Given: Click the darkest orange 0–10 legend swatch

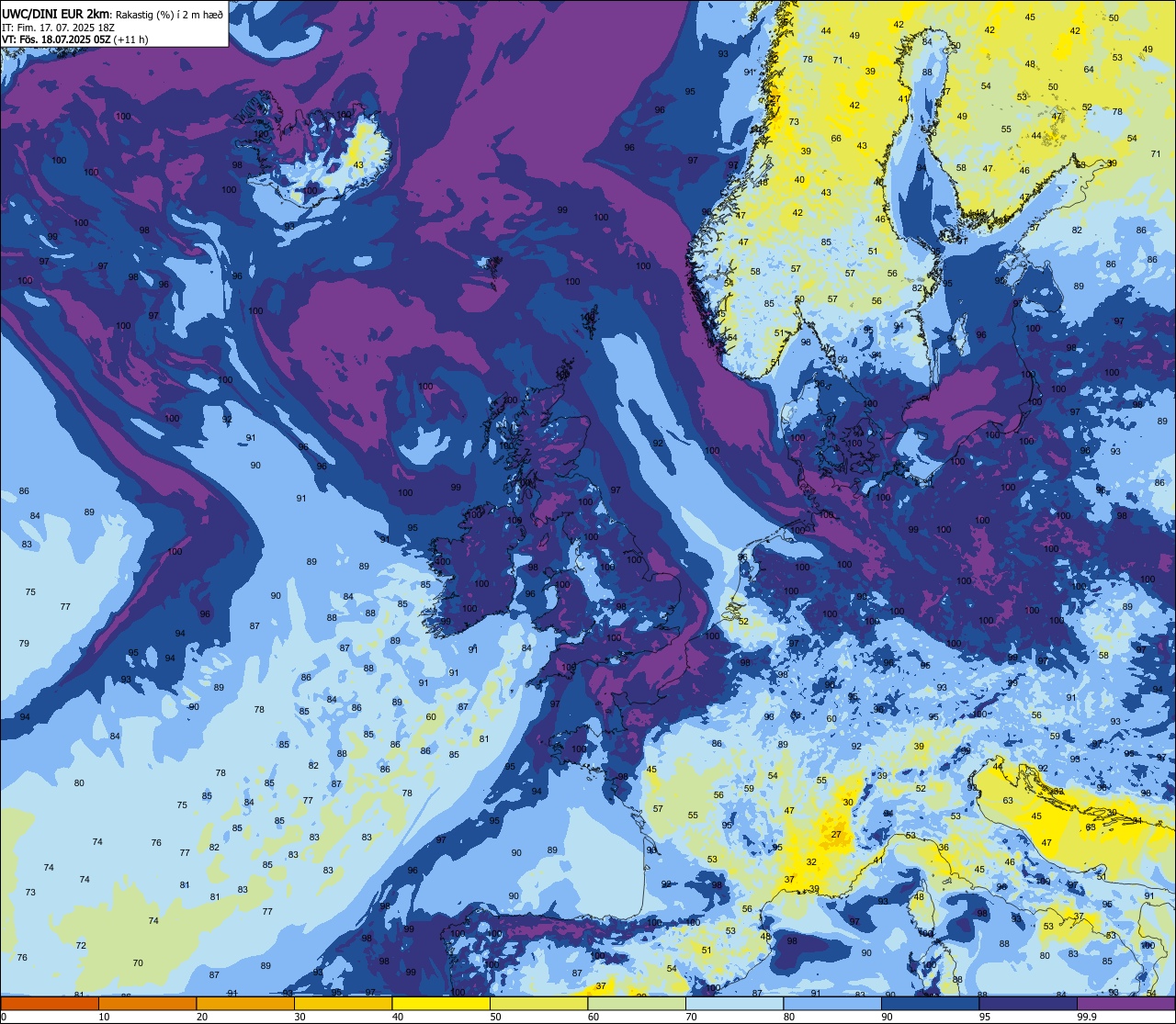Looking at the screenshot, I should click(50, 1003).
